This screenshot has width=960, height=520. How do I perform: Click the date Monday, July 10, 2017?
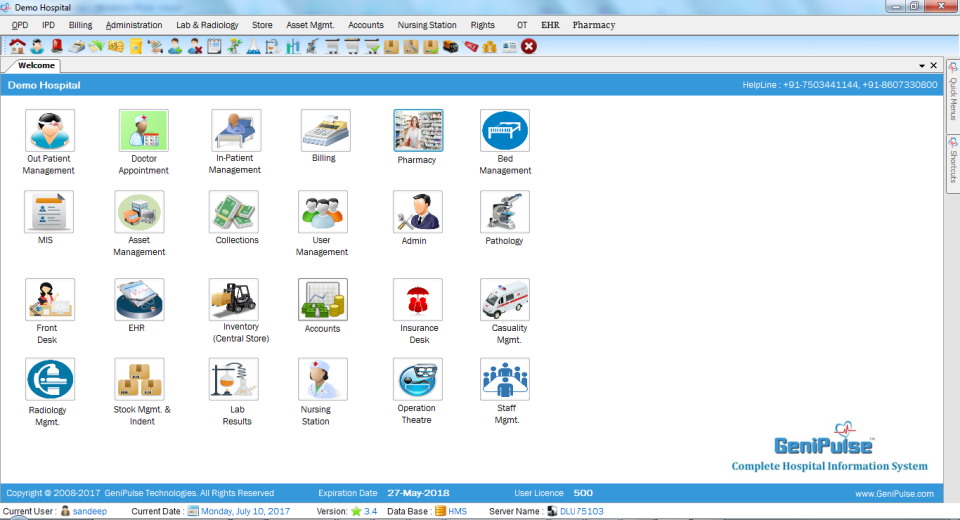pos(246,511)
